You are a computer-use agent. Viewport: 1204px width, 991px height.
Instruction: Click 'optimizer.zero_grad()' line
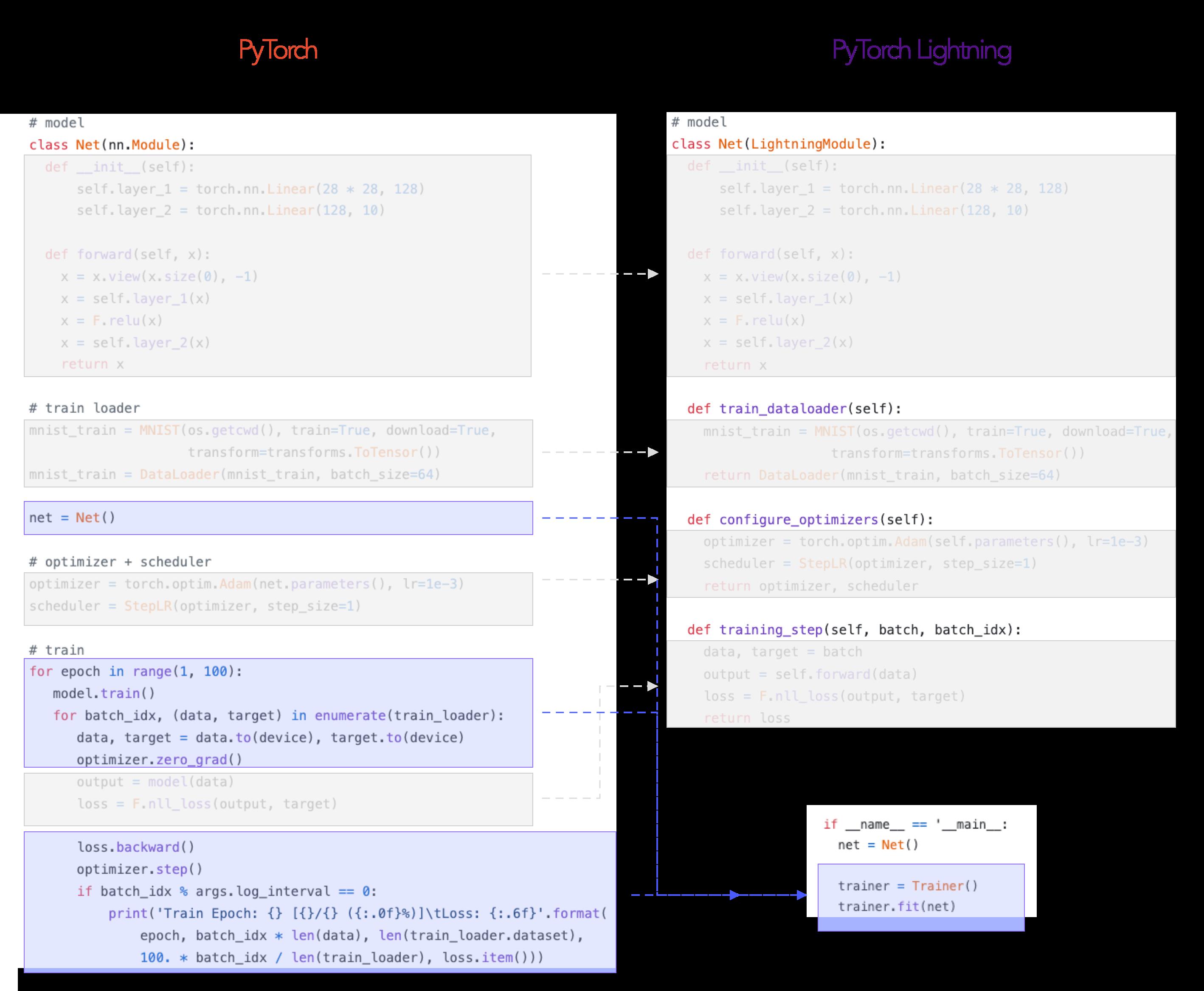pos(160,760)
